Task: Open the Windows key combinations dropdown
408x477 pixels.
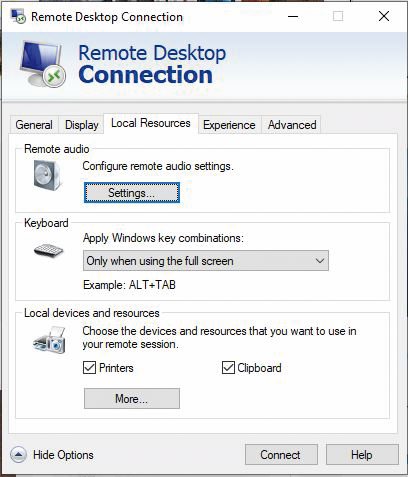Action: (x=206, y=261)
